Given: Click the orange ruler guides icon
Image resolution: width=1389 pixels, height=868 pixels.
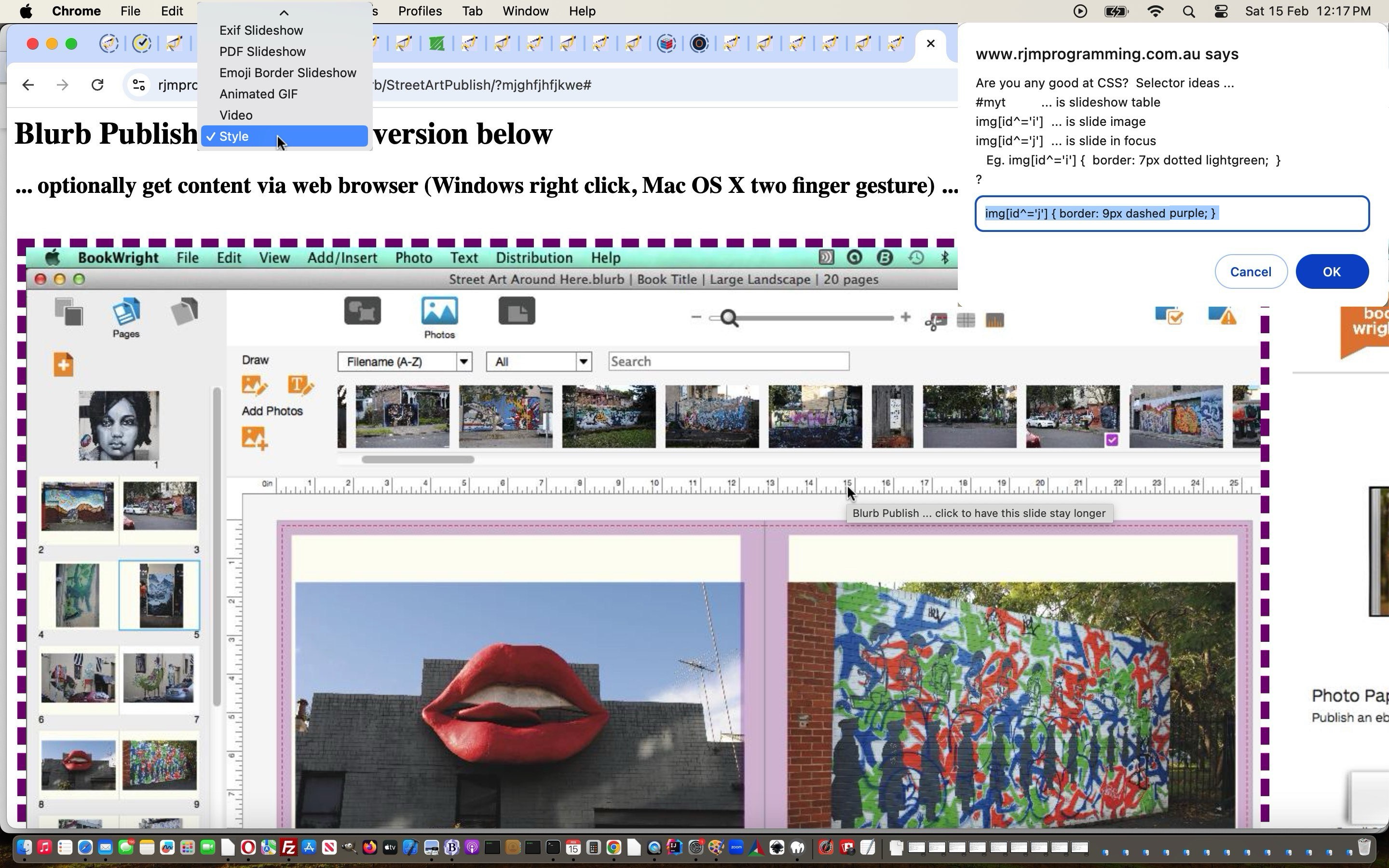Looking at the screenshot, I should pyautogui.click(x=994, y=320).
